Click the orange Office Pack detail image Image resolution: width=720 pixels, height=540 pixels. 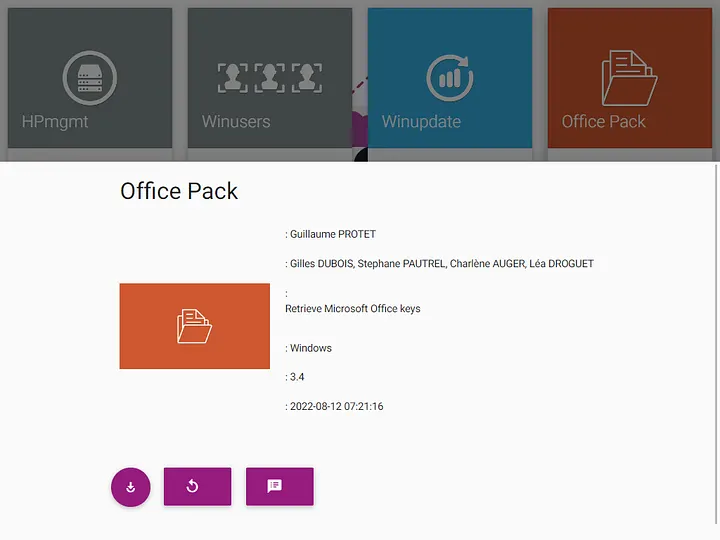pyautogui.click(x=195, y=326)
